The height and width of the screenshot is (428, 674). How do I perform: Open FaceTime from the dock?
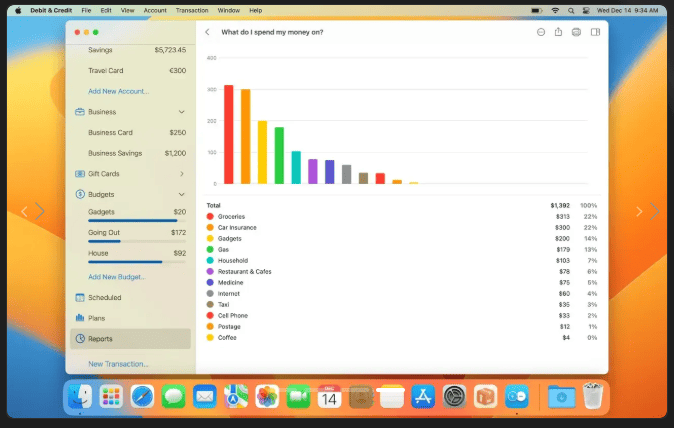tap(298, 396)
